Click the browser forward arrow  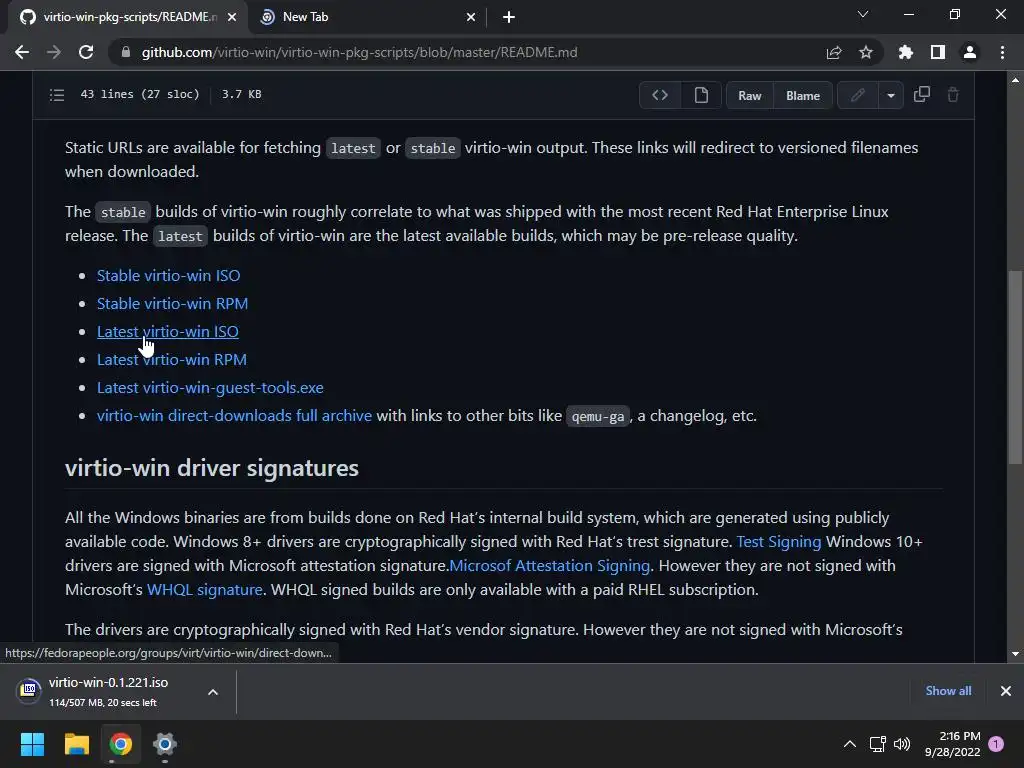(54, 52)
